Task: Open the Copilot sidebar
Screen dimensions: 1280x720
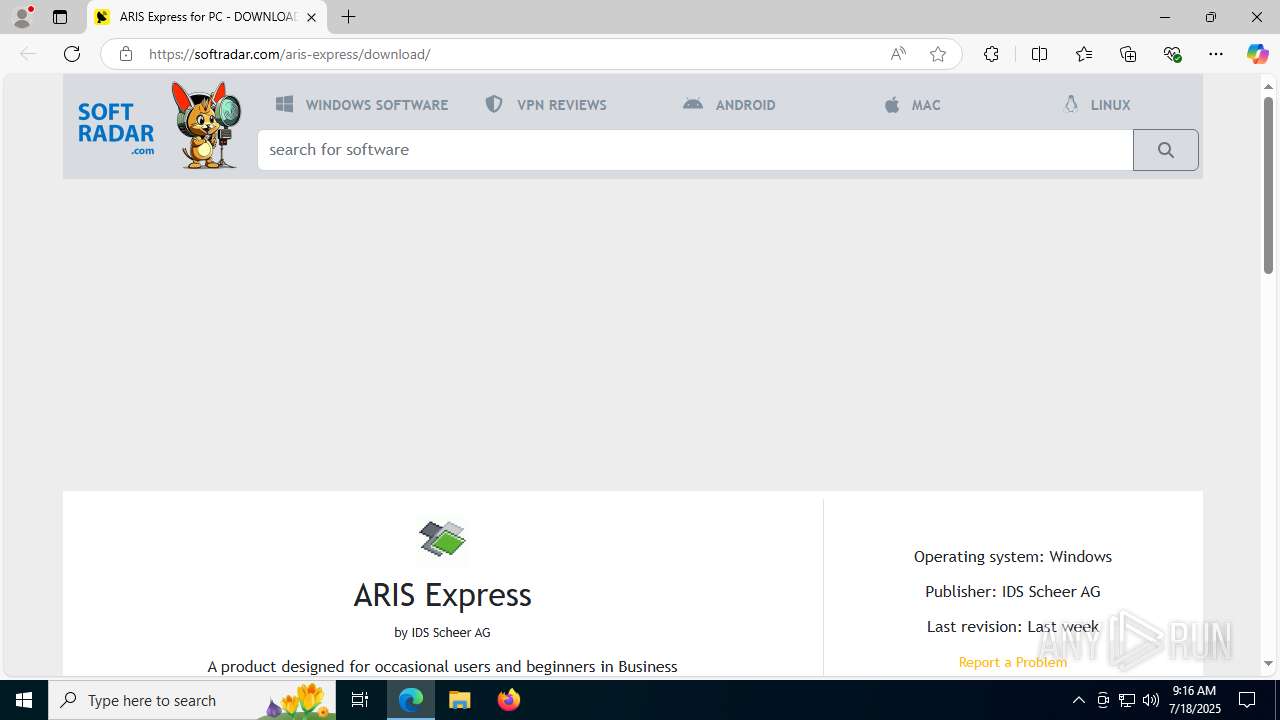Action: (1257, 54)
